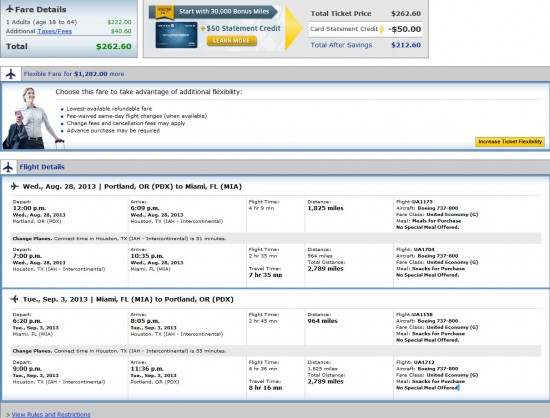
Task: Click the airplane icon in Flexible Fare header
Action: [11, 74]
